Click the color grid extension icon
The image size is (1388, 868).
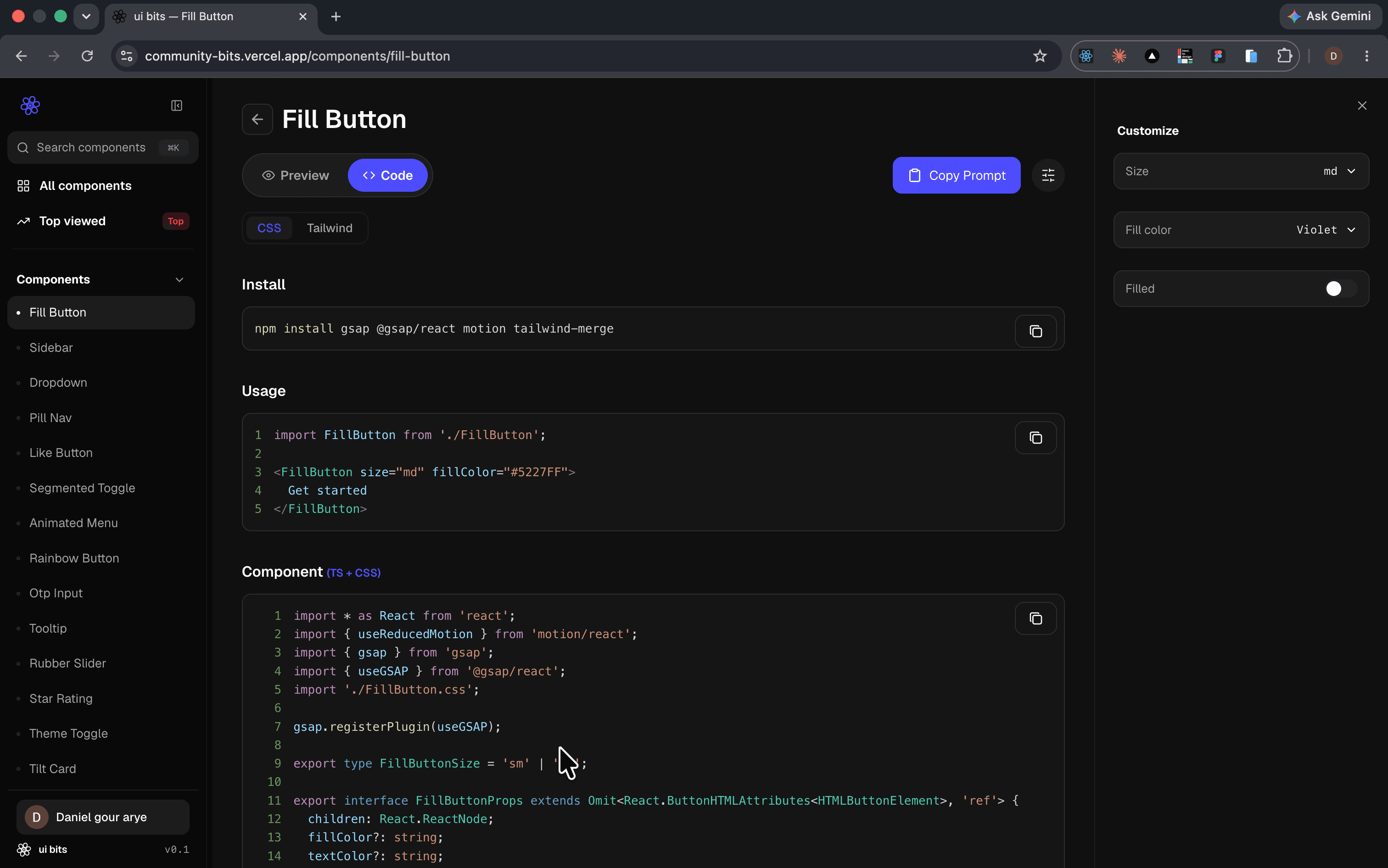[1185, 56]
